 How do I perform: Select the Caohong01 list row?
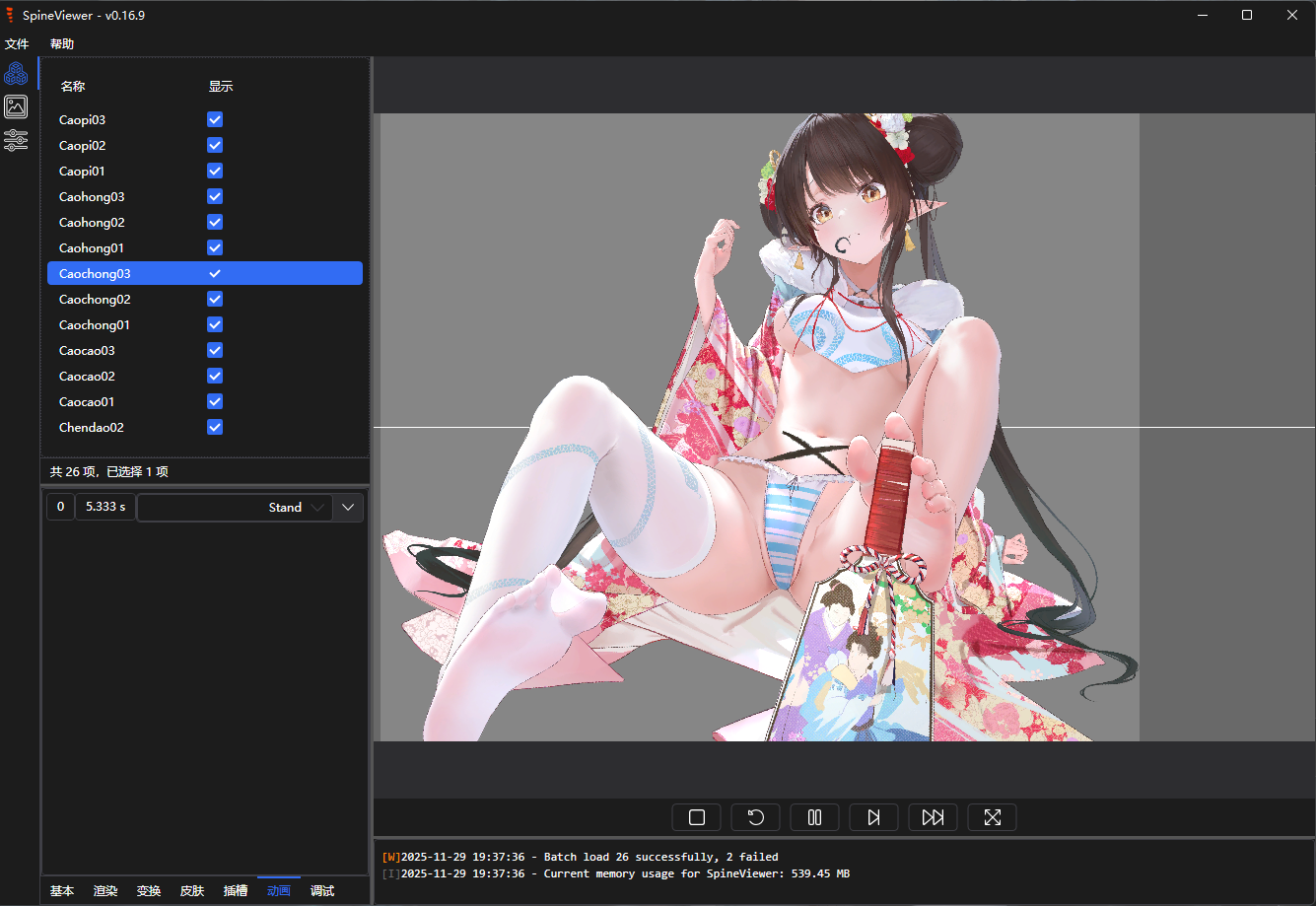[205, 247]
